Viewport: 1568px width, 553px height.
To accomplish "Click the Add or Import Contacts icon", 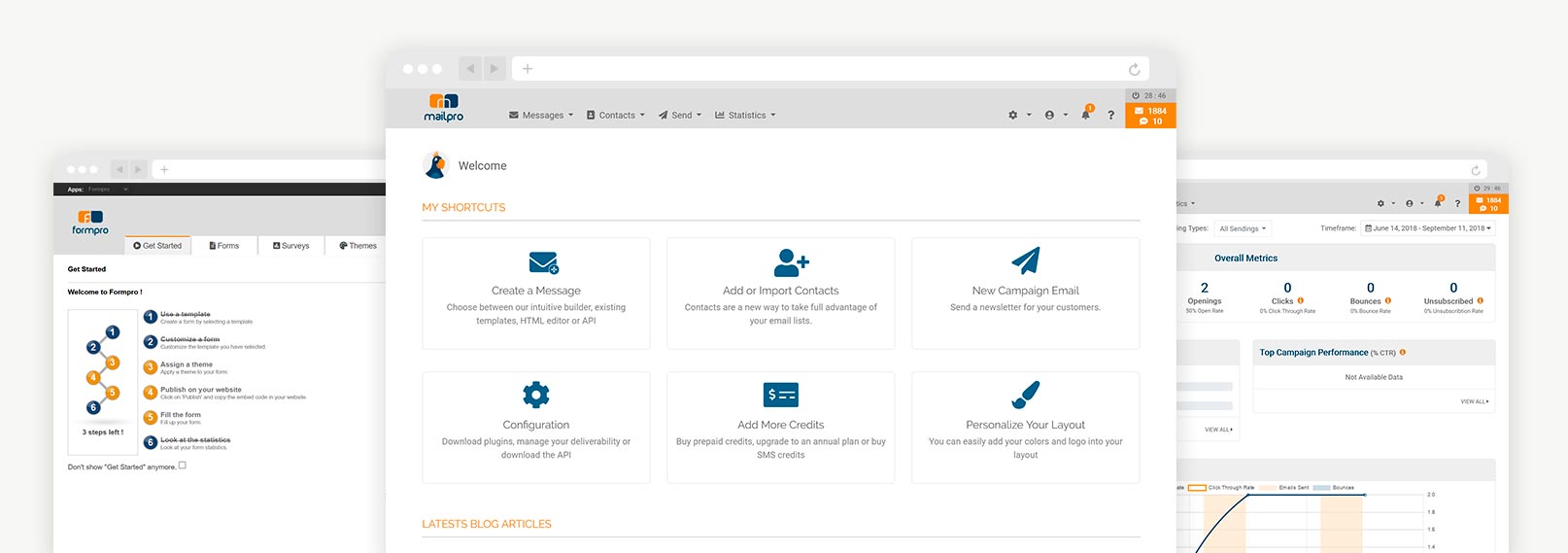I will coord(792,261).
